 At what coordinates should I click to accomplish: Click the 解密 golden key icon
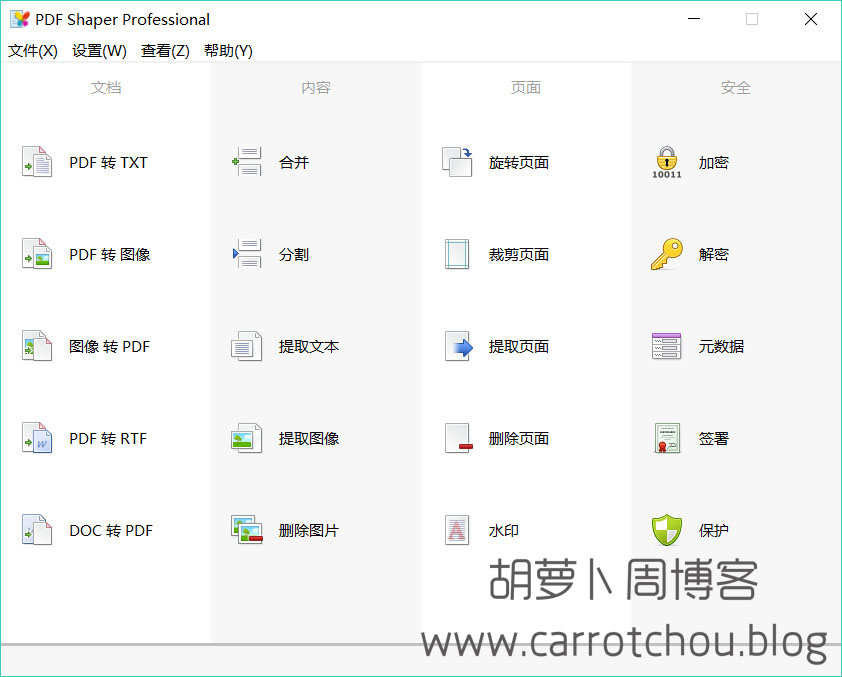(x=666, y=254)
